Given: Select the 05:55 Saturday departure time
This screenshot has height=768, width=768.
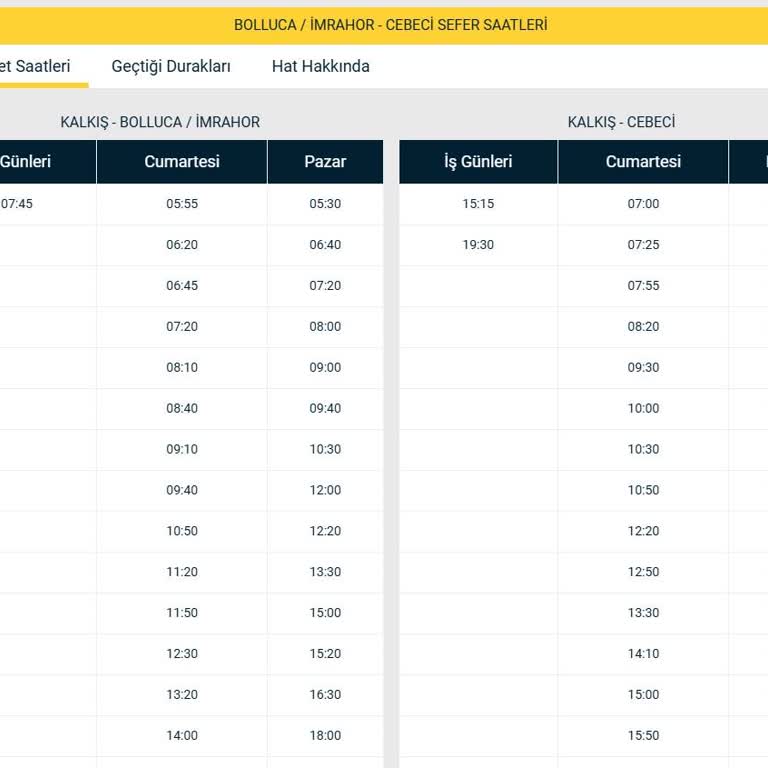Looking at the screenshot, I should tap(182, 204).
